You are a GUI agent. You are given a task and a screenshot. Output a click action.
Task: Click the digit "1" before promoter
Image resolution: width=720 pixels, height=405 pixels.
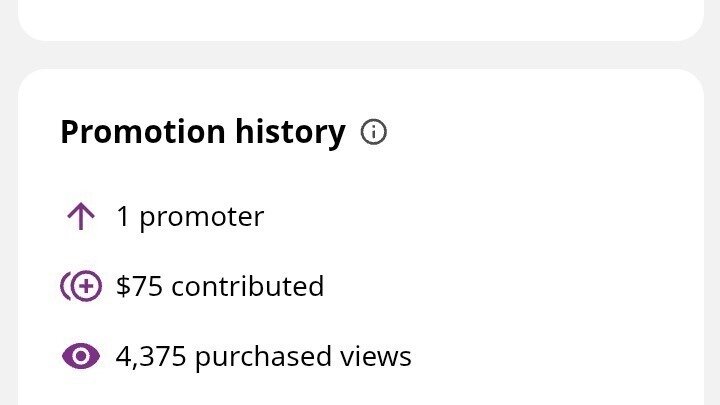coord(123,217)
